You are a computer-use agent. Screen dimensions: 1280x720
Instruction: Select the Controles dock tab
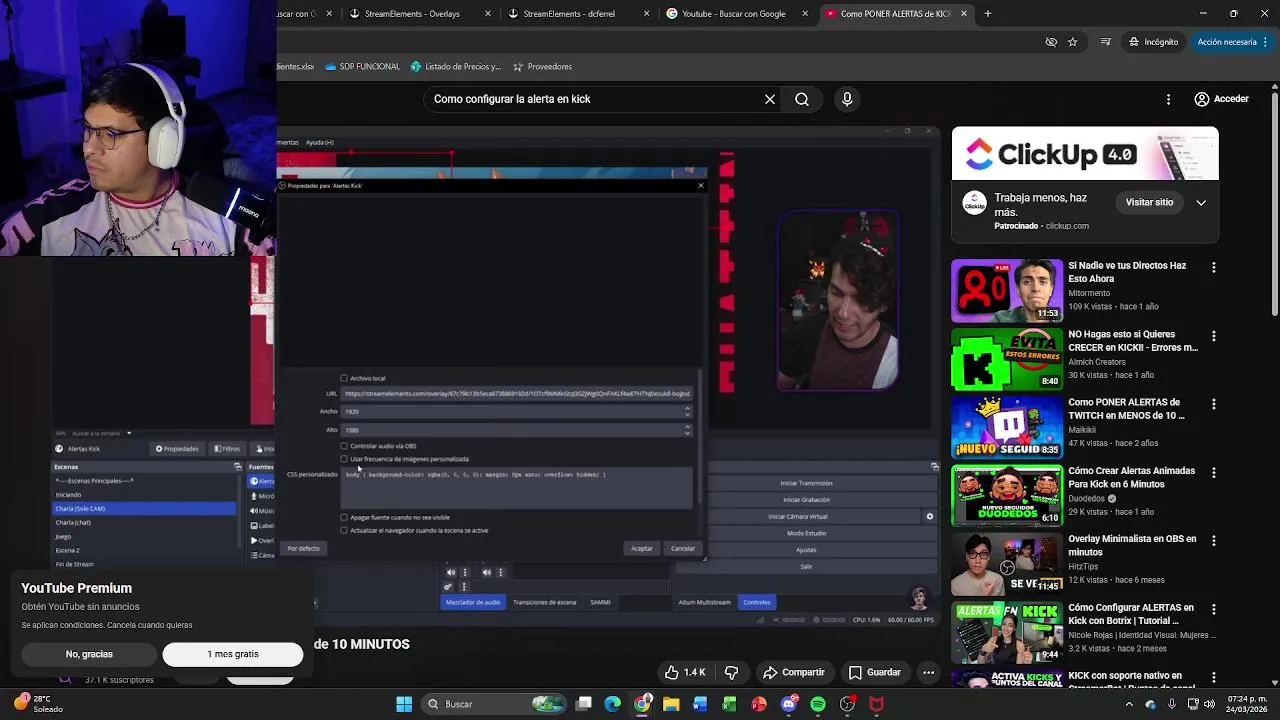(x=757, y=602)
